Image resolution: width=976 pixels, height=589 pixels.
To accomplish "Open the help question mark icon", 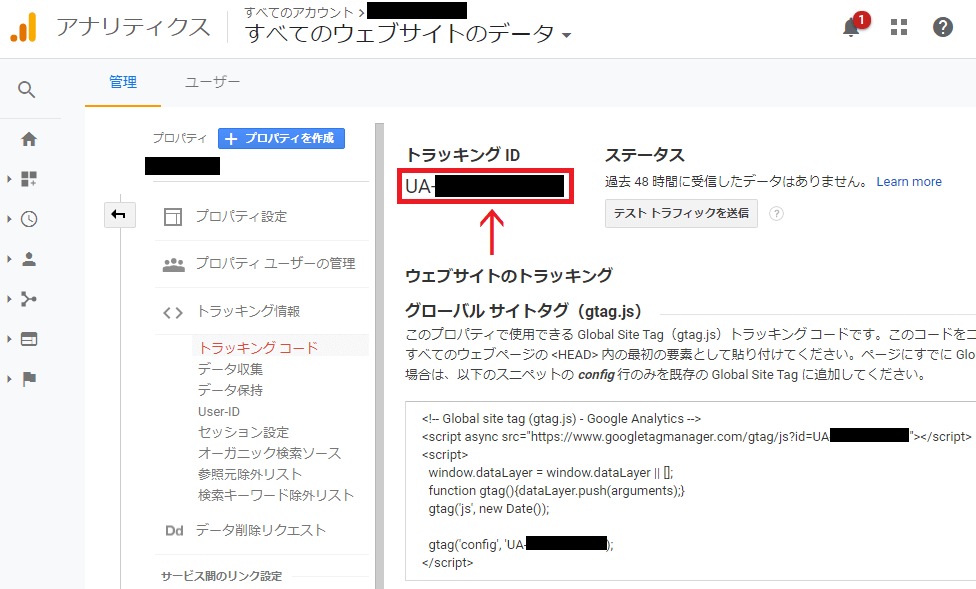I will click(x=942, y=27).
